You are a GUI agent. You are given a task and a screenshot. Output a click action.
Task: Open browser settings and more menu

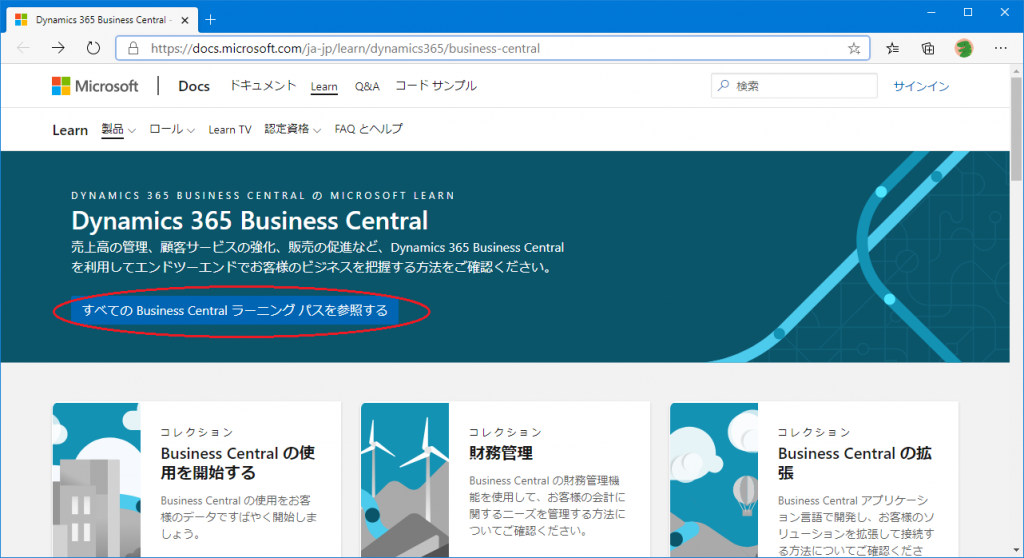(1000, 48)
